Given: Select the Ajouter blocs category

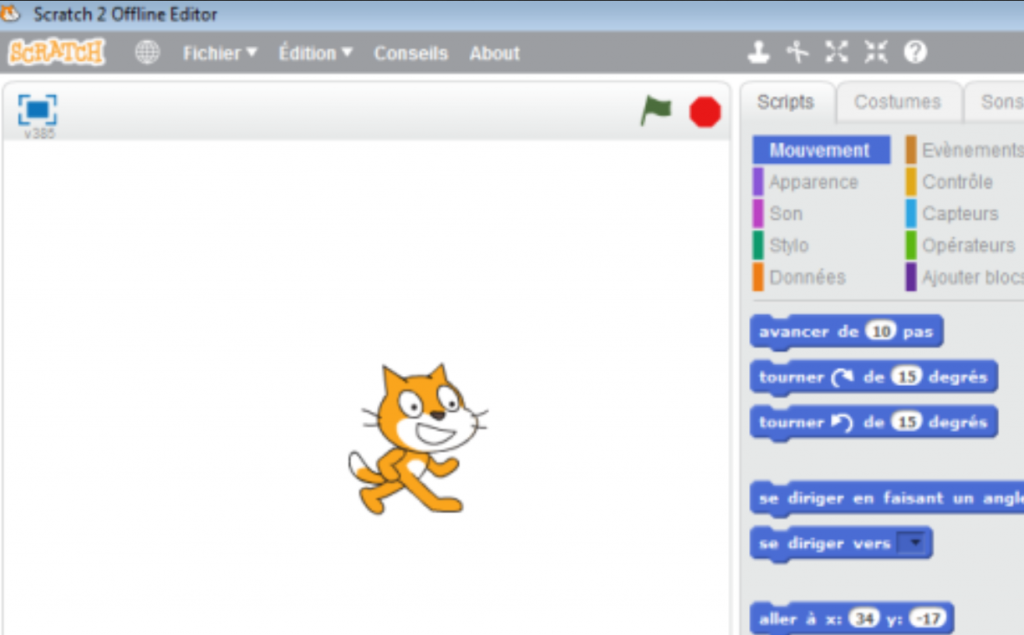Looking at the screenshot, I should 972,277.
